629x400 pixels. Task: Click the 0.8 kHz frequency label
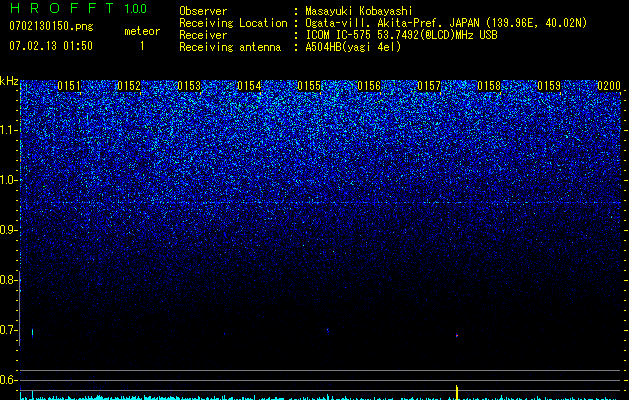[8, 280]
